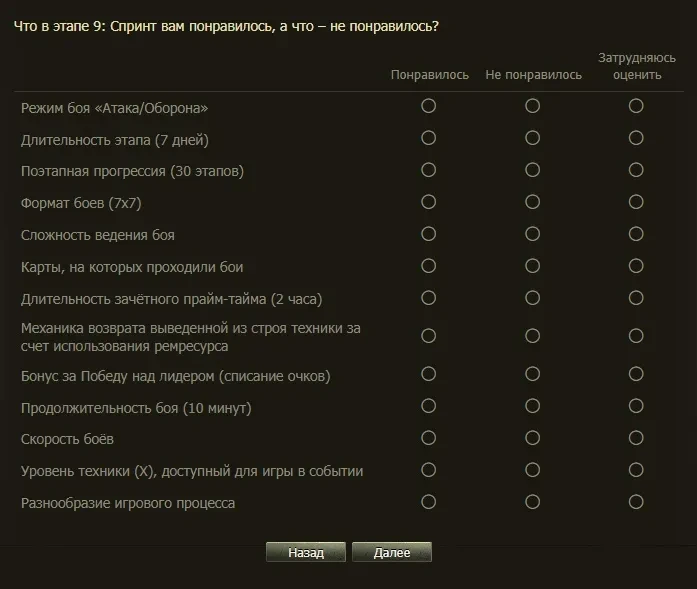
Task: Choose Затрудняюсь оценить for Поэтапная прогрессия
Action: pyautogui.click(x=636, y=170)
